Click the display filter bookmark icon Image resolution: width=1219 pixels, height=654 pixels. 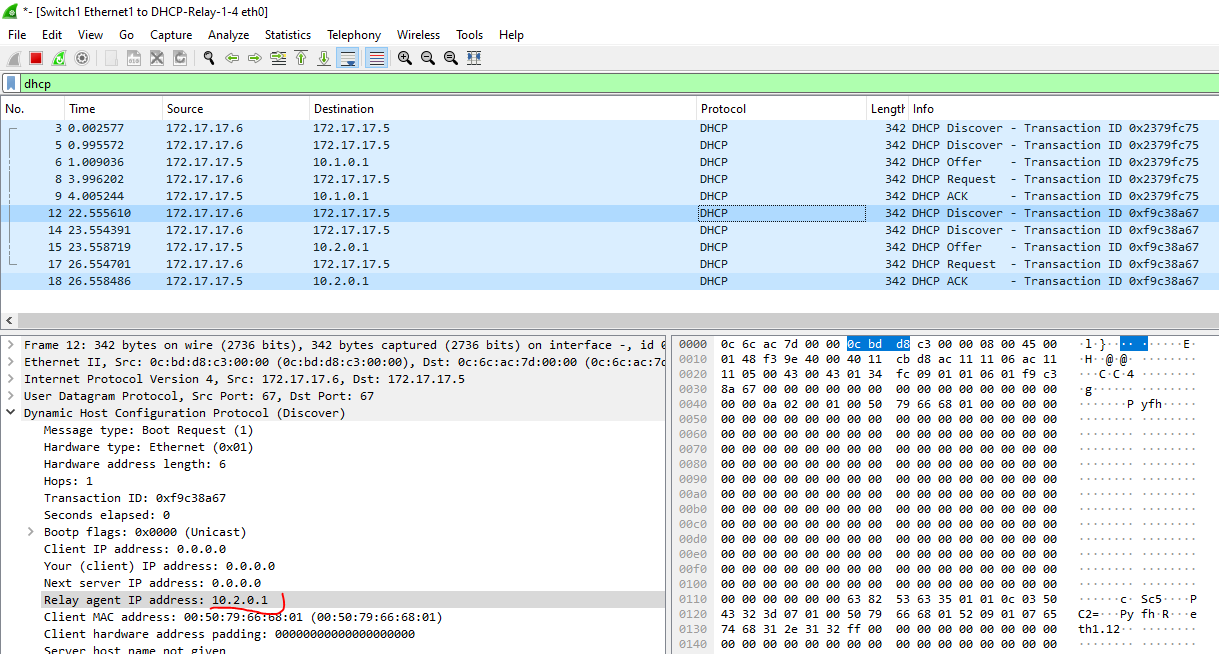pos(11,84)
